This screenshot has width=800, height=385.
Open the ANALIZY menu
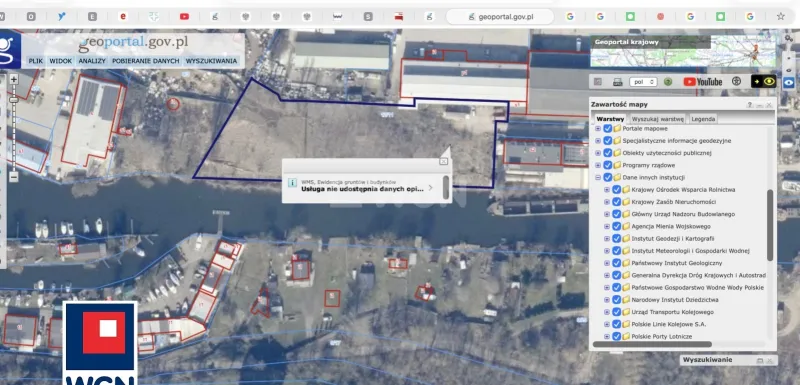(92, 61)
